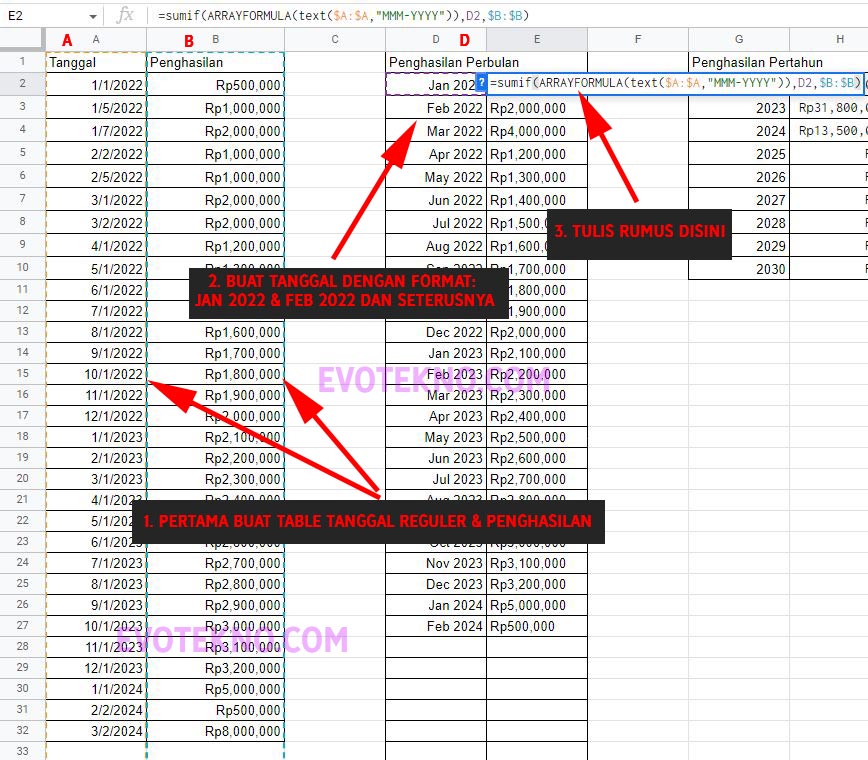The image size is (868, 760).
Task: Click the Tanggal header cell
Action: click(96, 63)
